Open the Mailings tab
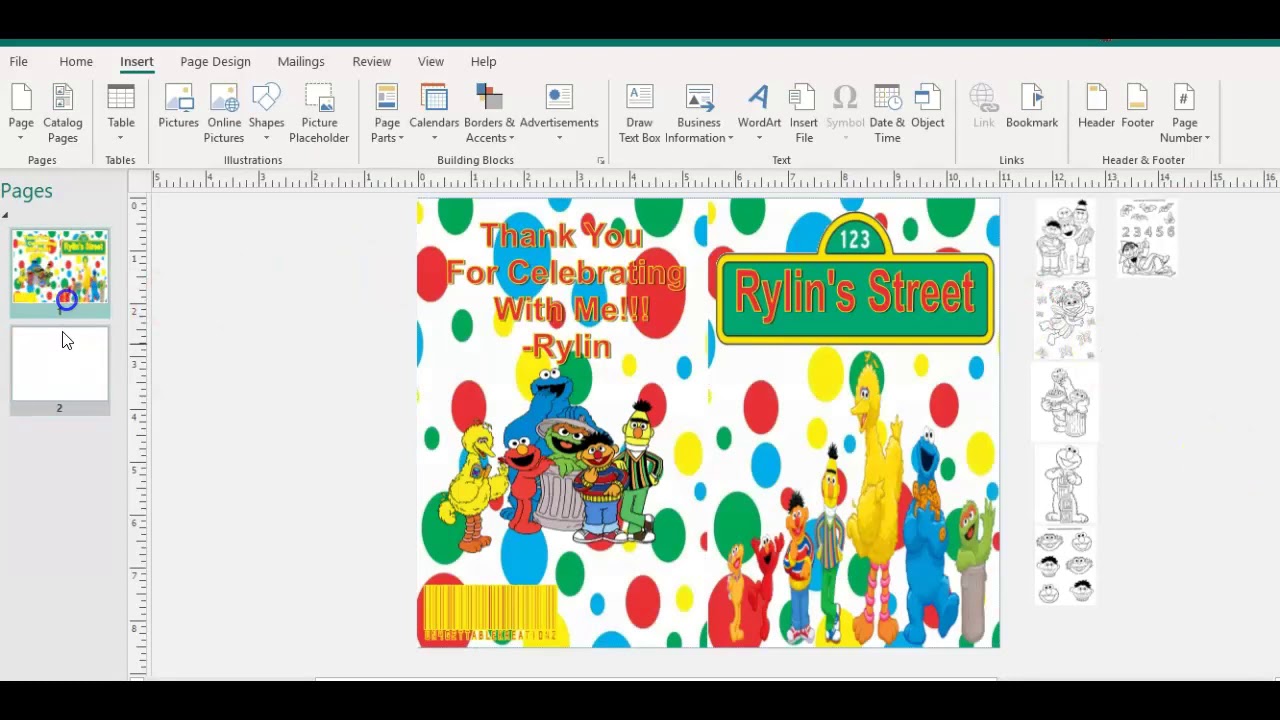The width and height of the screenshot is (1280, 720). (301, 61)
